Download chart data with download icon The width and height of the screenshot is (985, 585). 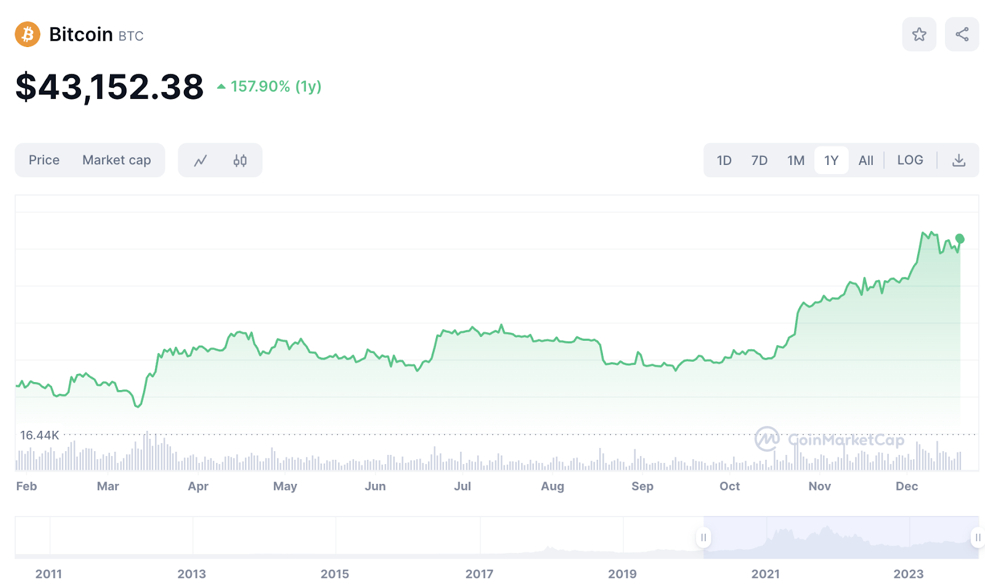point(959,160)
